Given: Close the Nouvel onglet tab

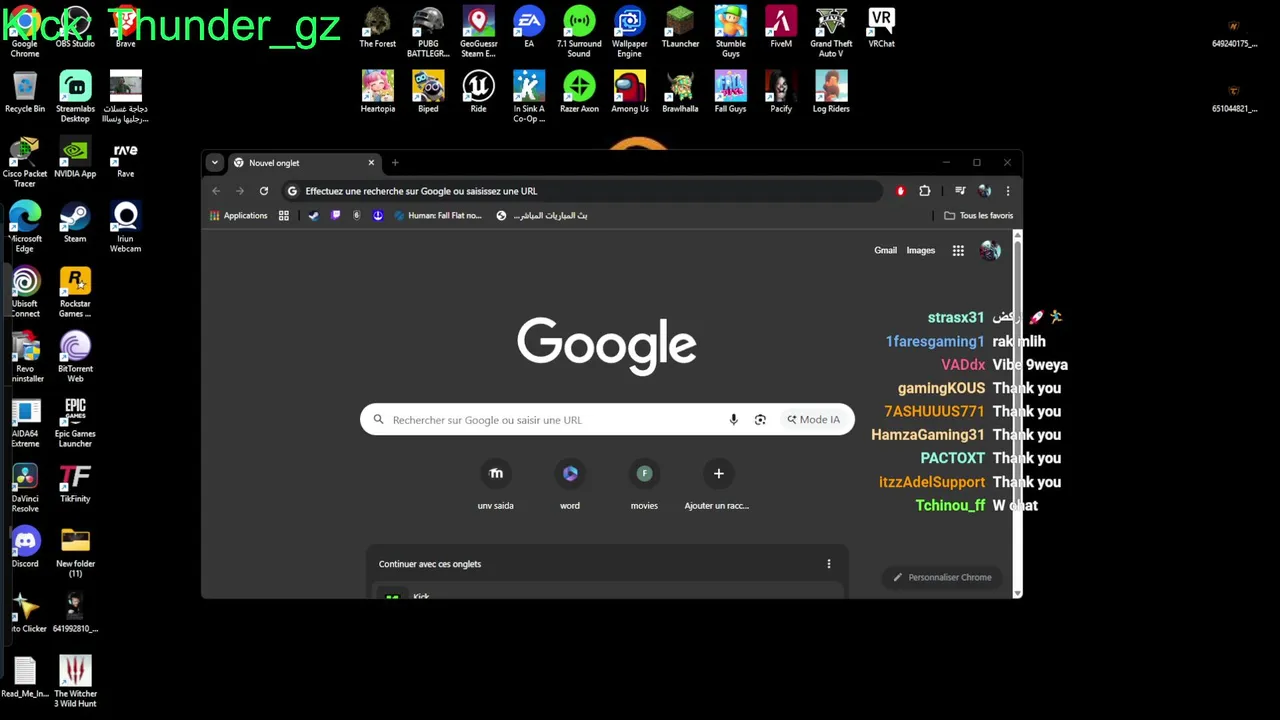Looking at the screenshot, I should point(371,163).
